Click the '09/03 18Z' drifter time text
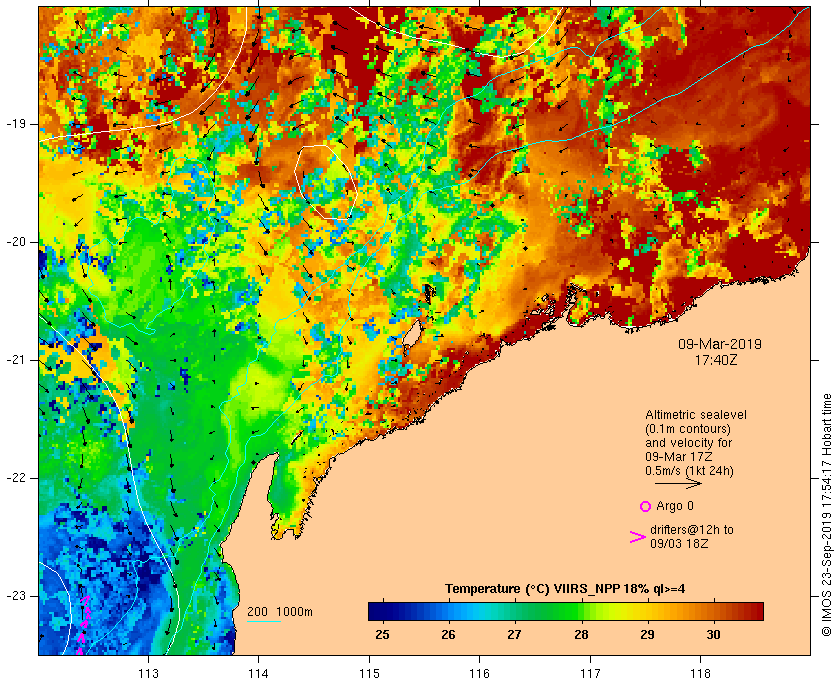Viewport: 840px width, 680px height. pyautogui.click(x=679, y=544)
